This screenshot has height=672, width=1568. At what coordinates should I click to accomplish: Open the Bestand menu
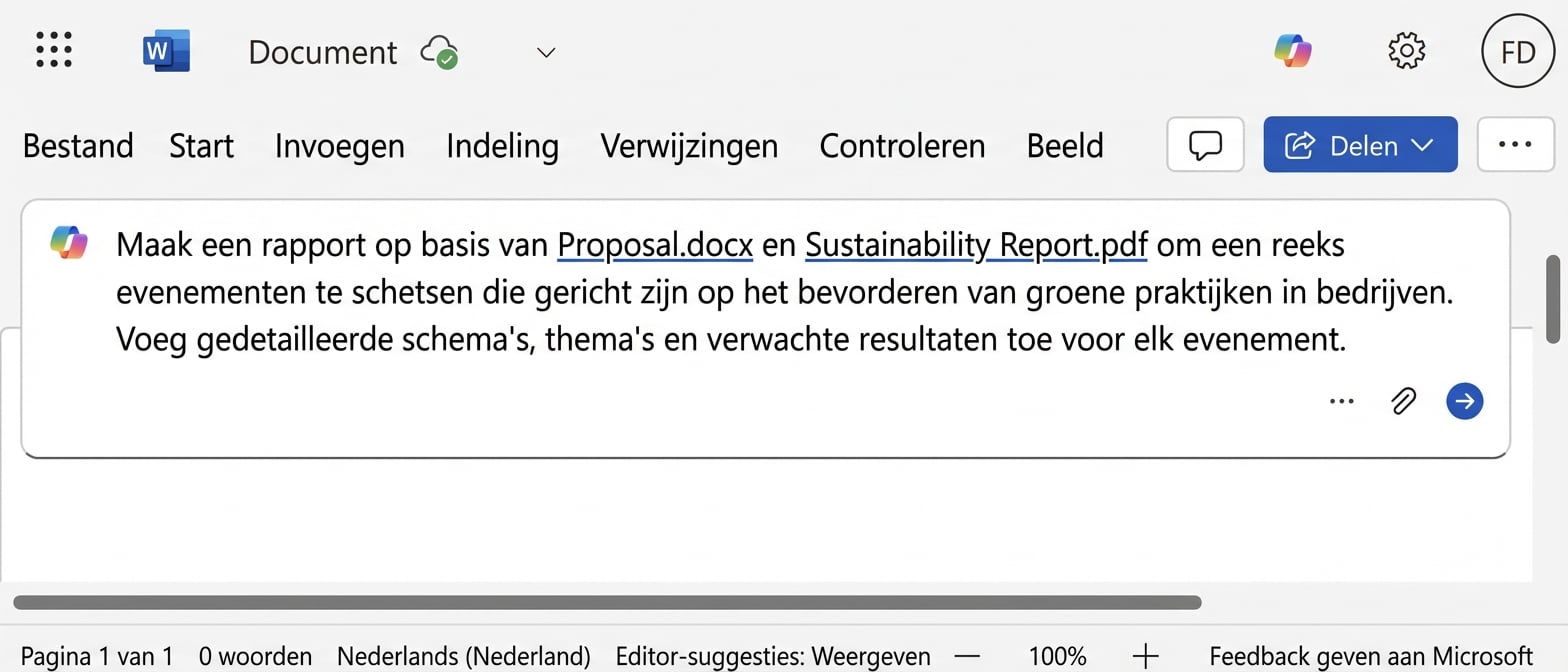click(77, 145)
